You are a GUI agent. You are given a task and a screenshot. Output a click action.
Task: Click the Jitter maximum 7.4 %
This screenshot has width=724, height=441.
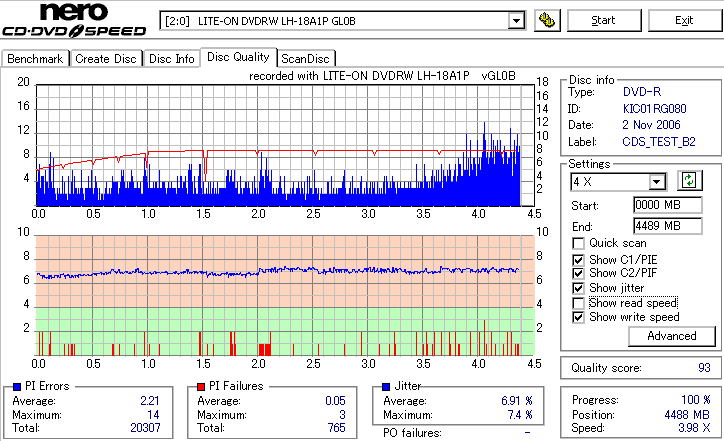pyautogui.click(x=520, y=415)
